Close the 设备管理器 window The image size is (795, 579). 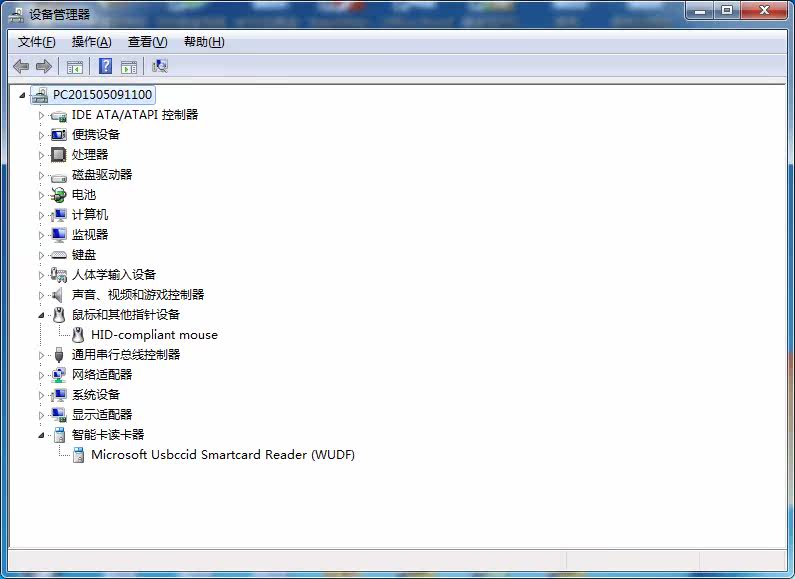(x=765, y=11)
